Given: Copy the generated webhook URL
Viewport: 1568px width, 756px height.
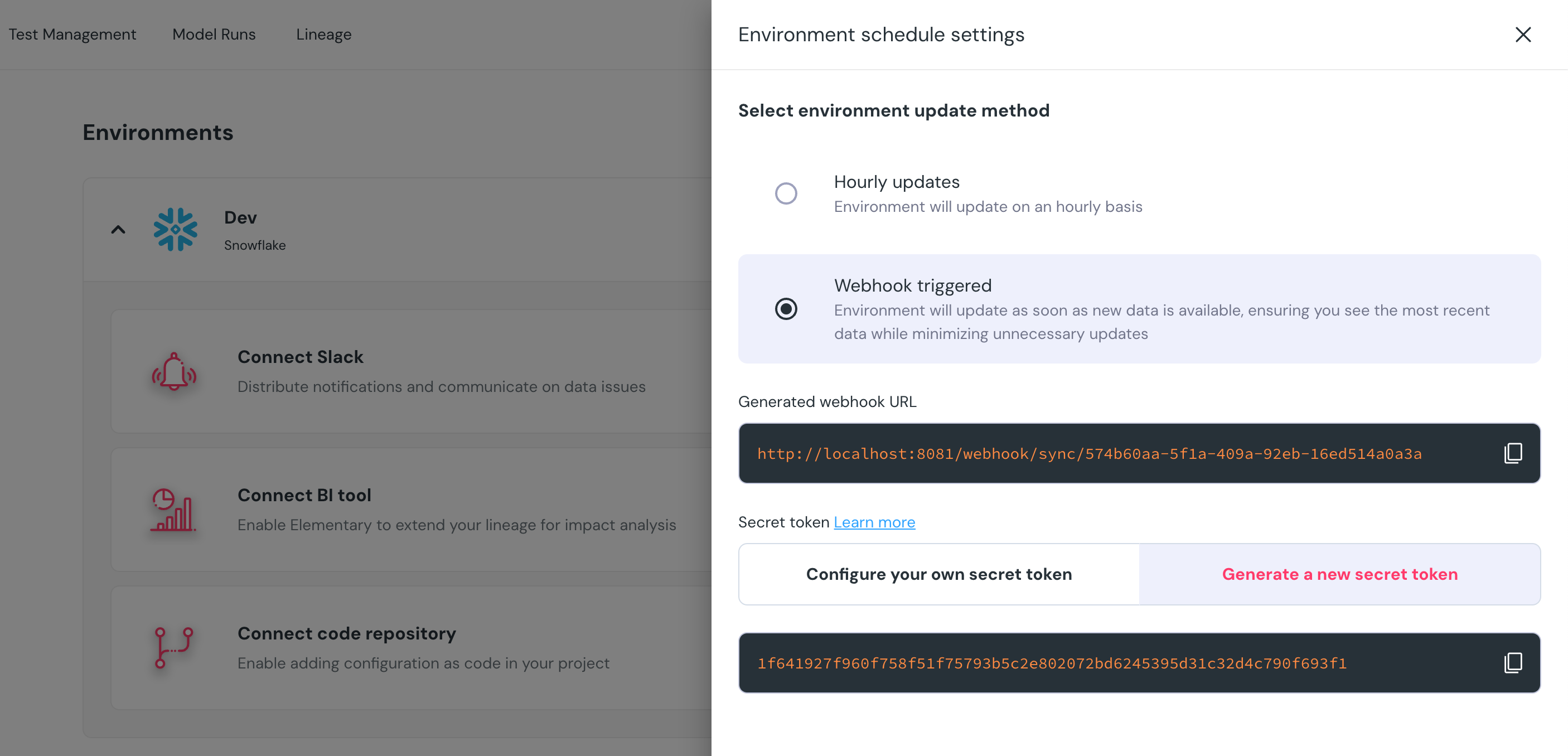Looking at the screenshot, I should (1513, 453).
